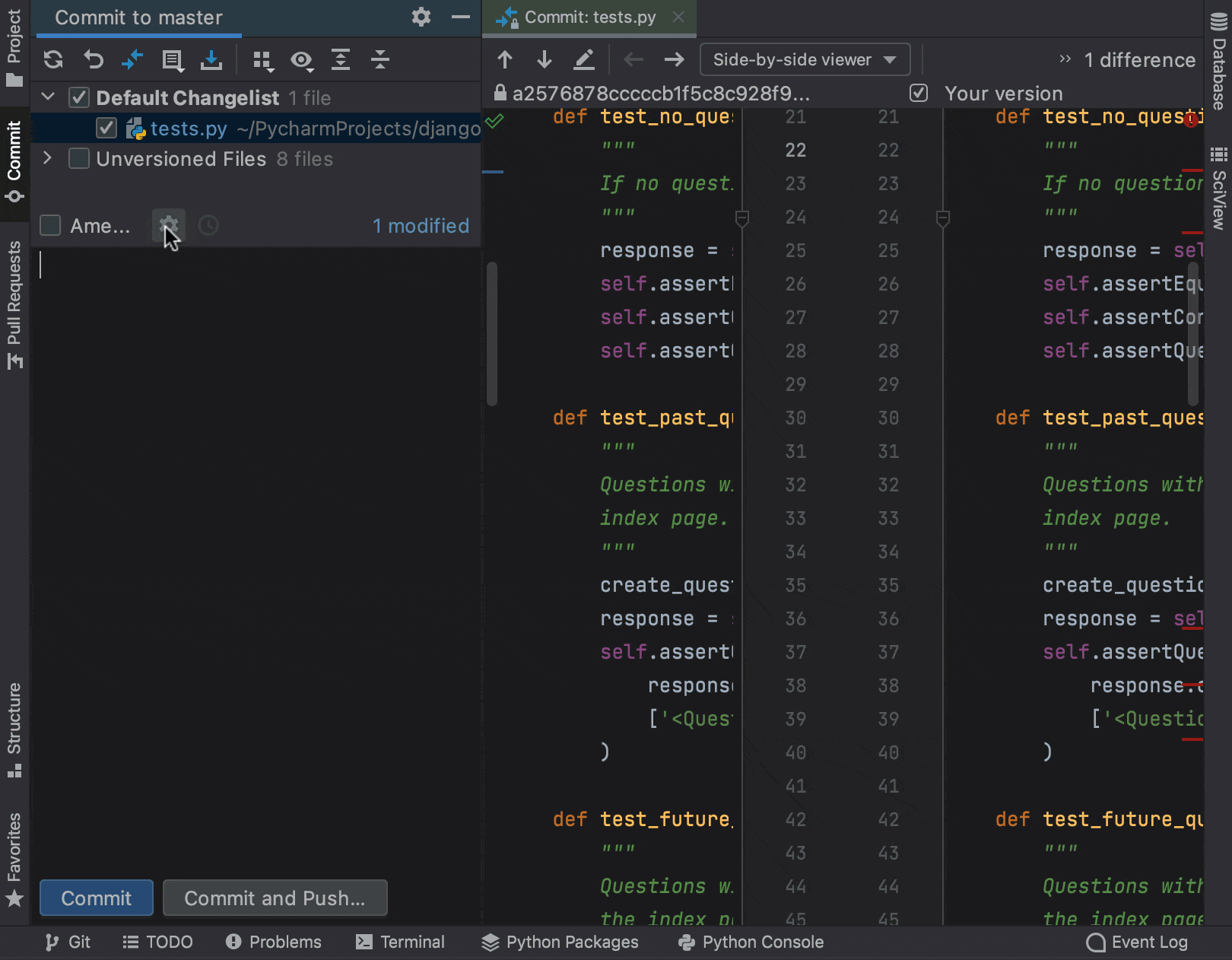Viewport: 1232px width, 960px height.
Task: Open the Side-by-side viewer dropdown
Action: [x=805, y=60]
